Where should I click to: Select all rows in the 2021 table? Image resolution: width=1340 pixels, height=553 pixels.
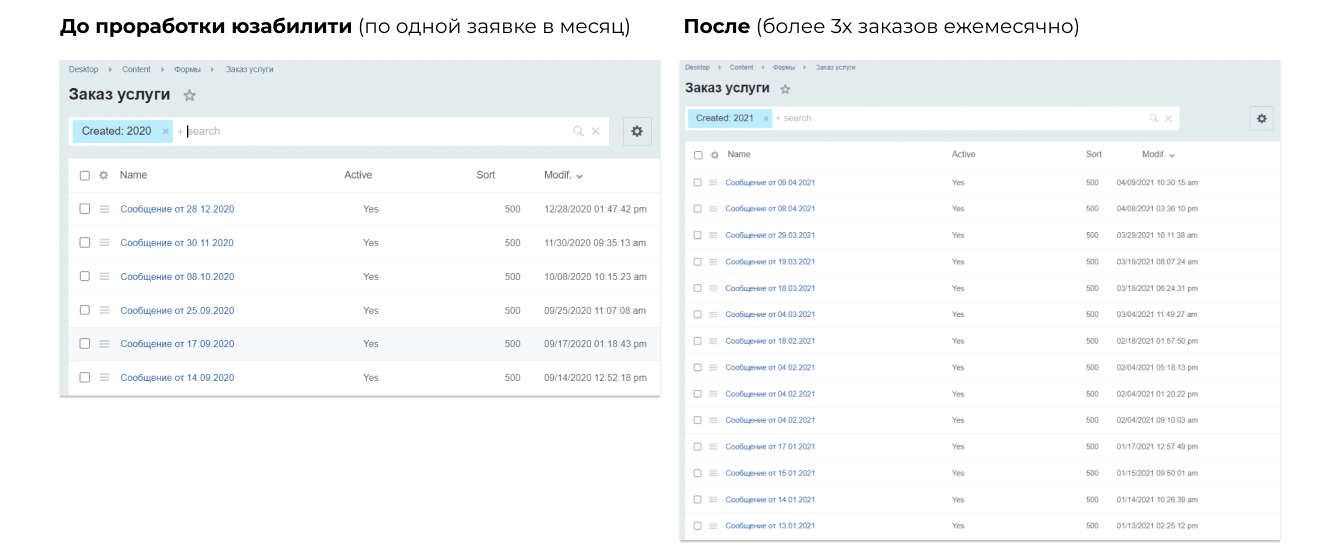click(x=698, y=155)
